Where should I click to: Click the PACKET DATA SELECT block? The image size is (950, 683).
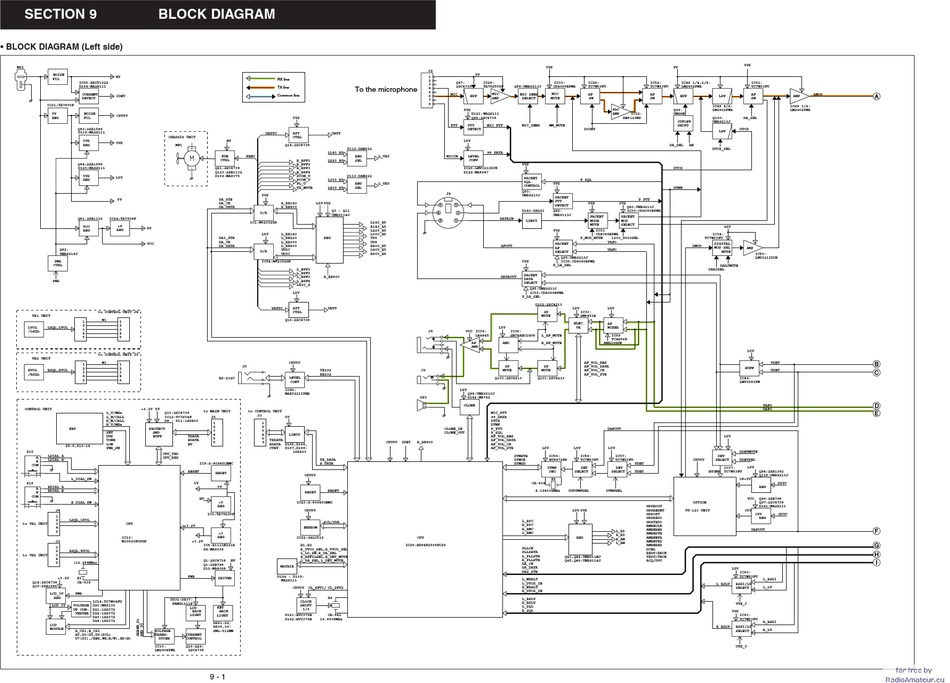click(x=531, y=278)
